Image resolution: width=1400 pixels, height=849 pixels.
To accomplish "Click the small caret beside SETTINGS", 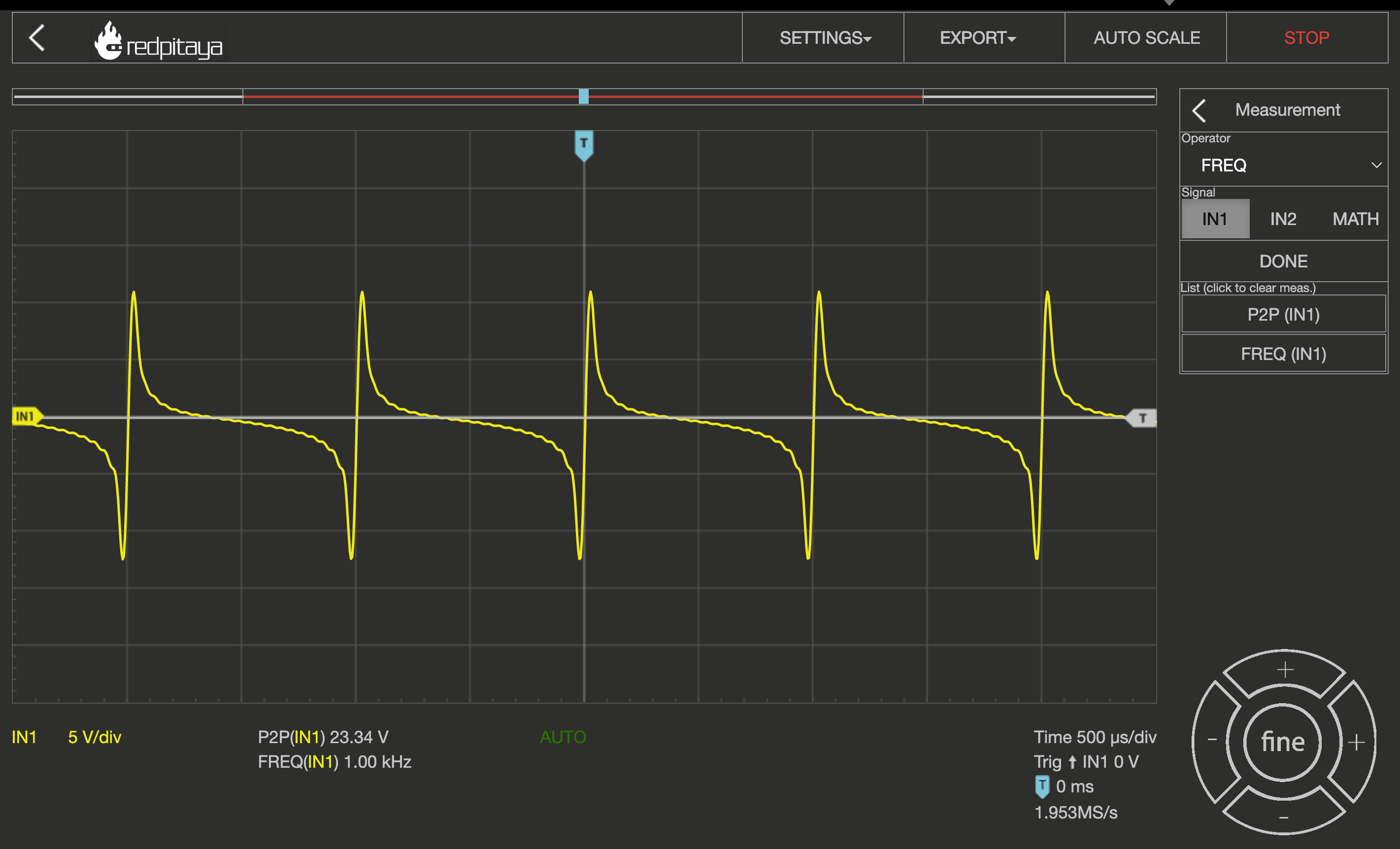I will (x=867, y=39).
